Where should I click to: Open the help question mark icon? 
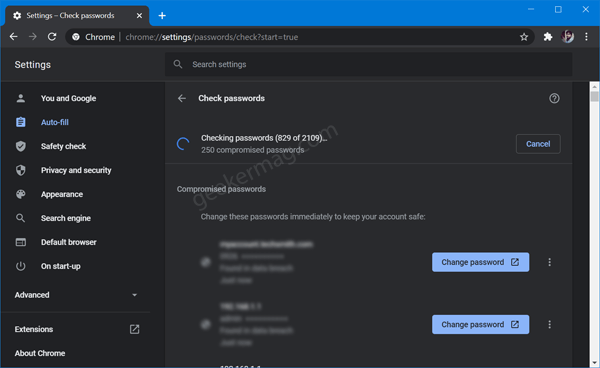tap(554, 98)
